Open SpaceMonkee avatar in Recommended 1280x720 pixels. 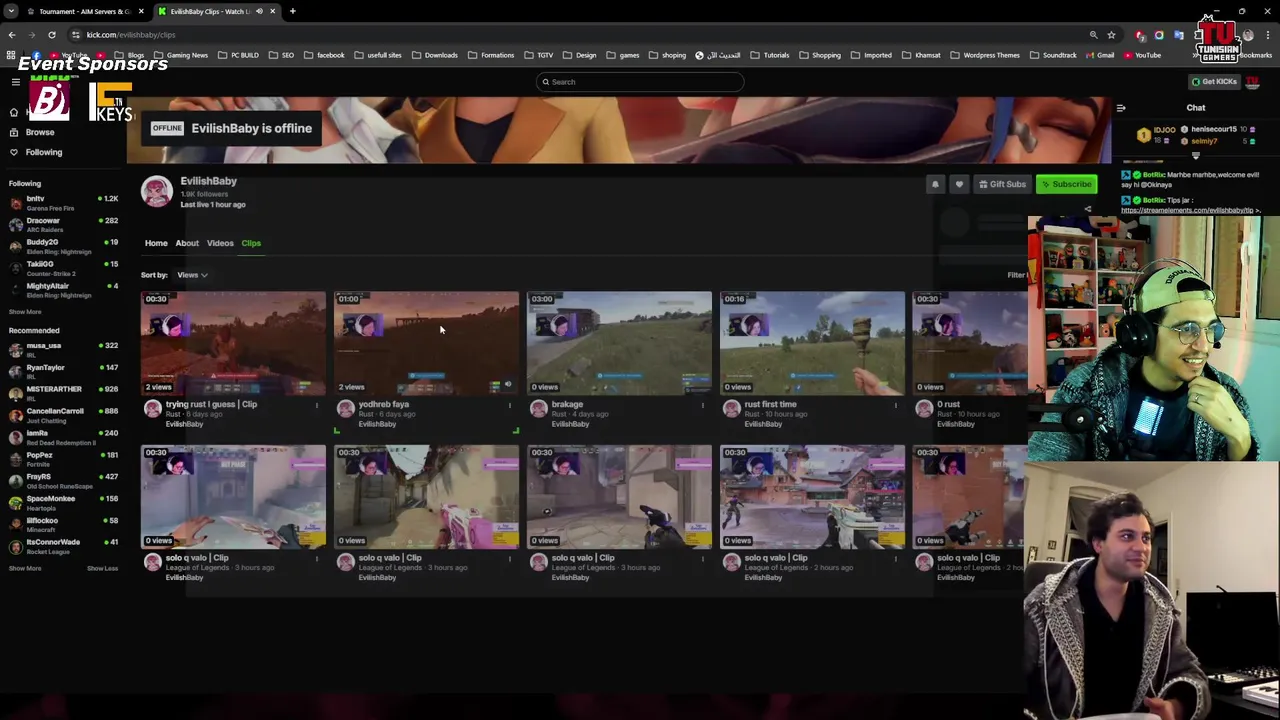click(x=15, y=502)
